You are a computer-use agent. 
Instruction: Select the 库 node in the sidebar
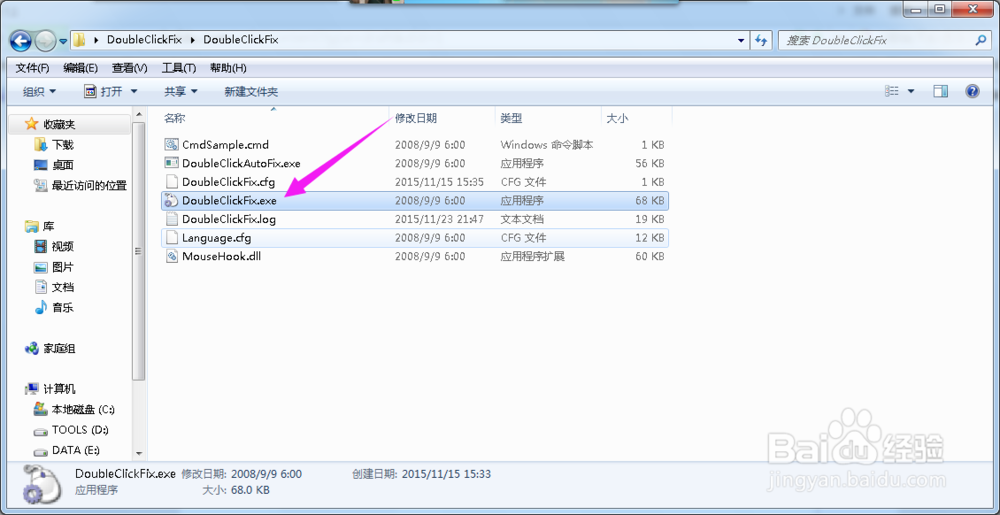coord(48,226)
